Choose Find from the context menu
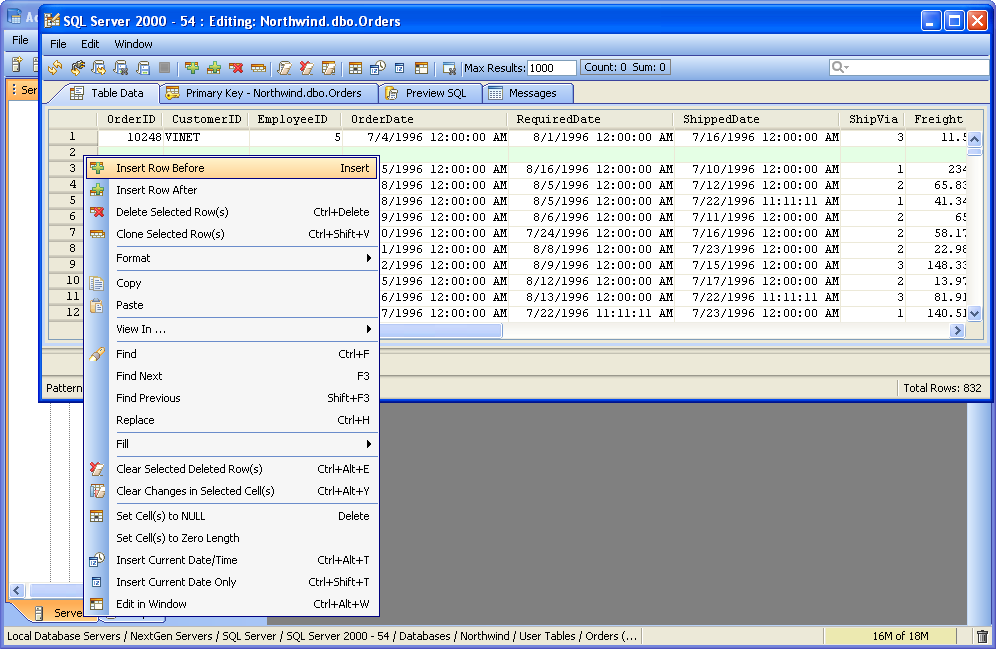996x649 pixels. click(232, 354)
